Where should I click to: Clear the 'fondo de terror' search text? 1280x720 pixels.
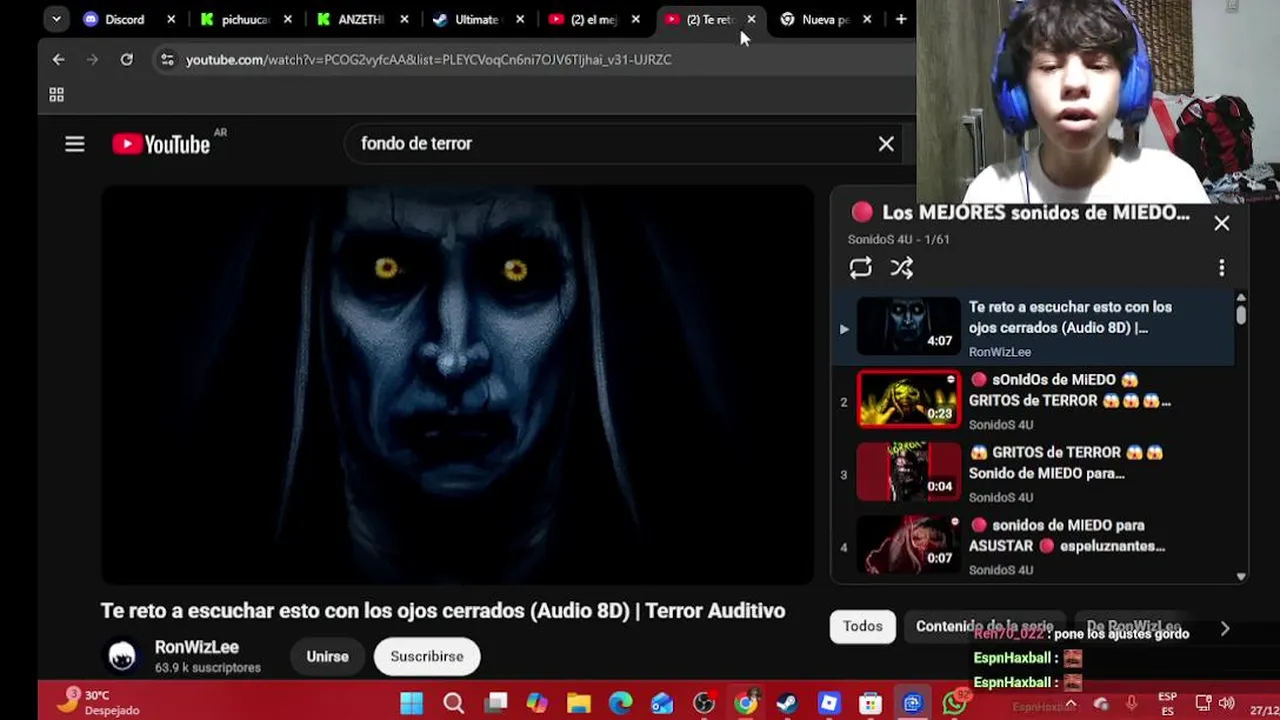(x=886, y=144)
